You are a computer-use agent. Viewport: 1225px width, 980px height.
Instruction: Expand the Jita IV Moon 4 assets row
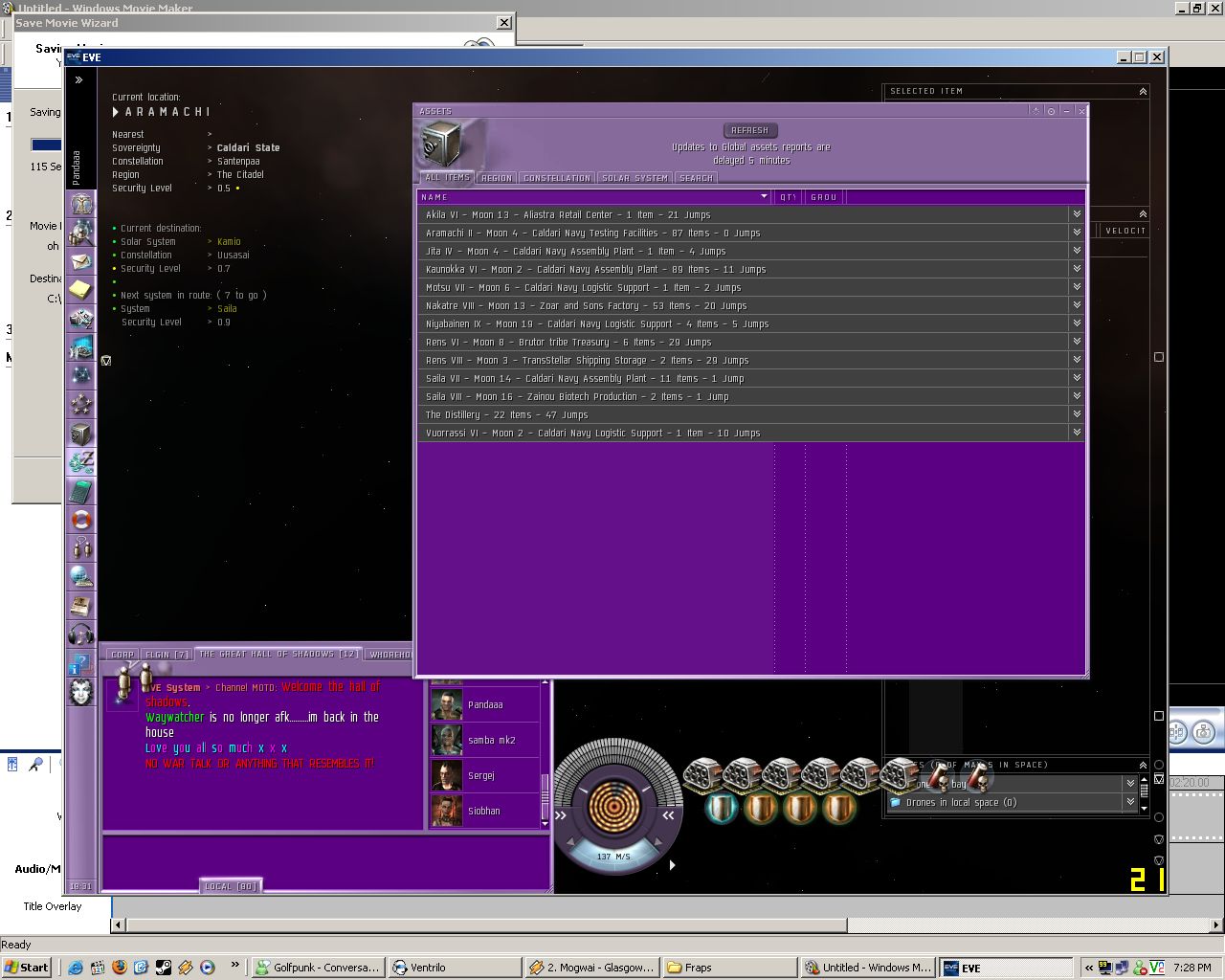click(x=1077, y=251)
